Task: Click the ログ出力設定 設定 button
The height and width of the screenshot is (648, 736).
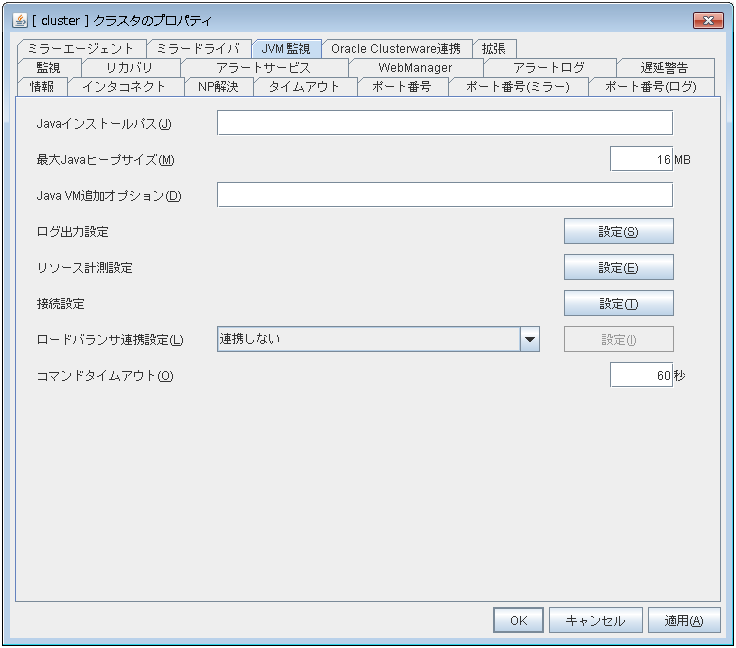Action: pyautogui.click(x=618, y=232)
